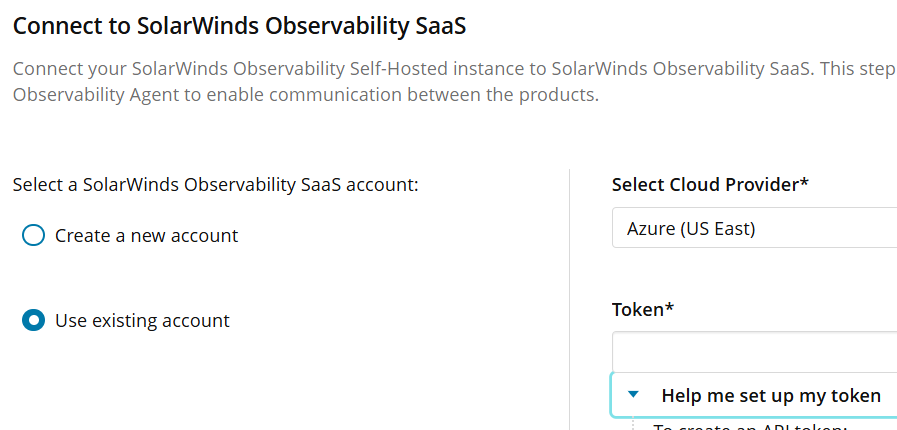The image size is (897, 430).
Task: Collapse the Help me set up my token section
Action: point(770,396)
